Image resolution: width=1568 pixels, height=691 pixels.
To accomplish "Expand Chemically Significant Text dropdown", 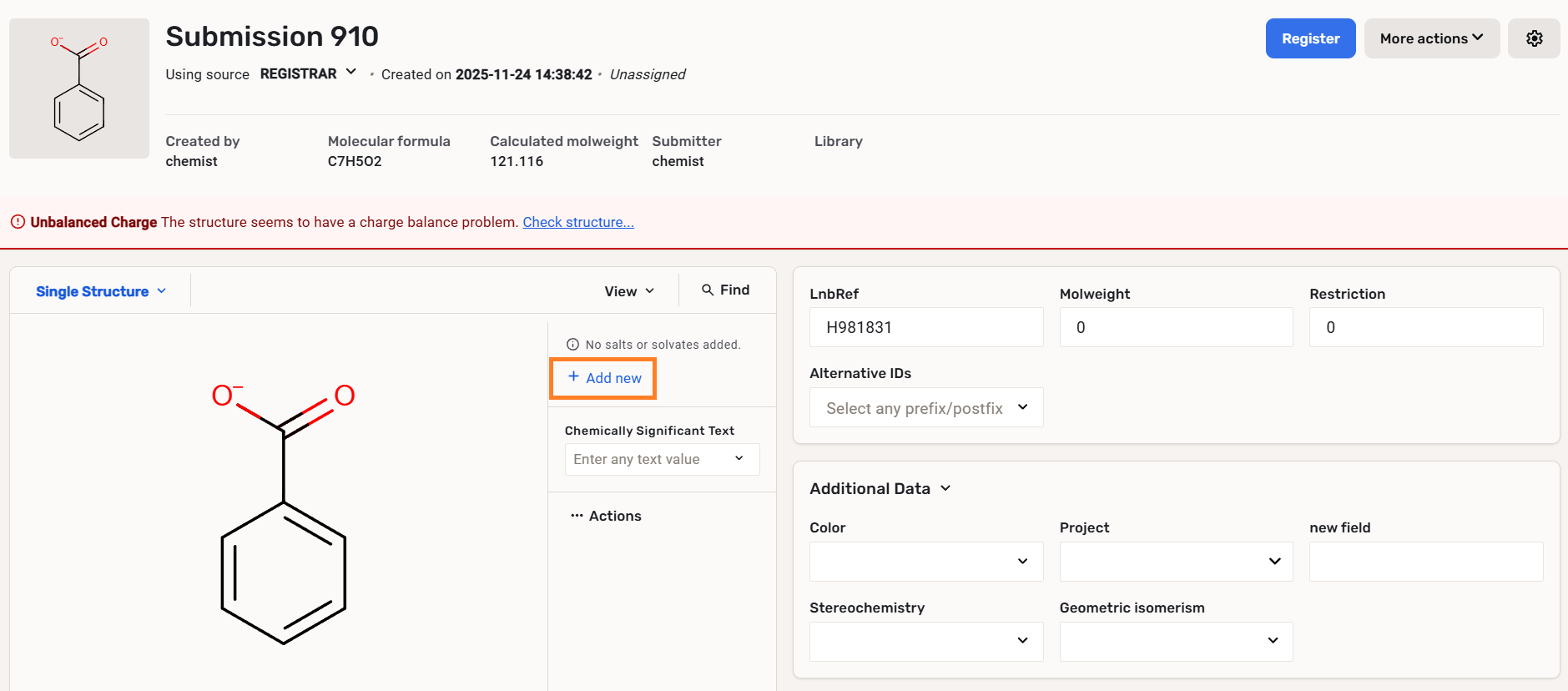I will pos(739,459).
